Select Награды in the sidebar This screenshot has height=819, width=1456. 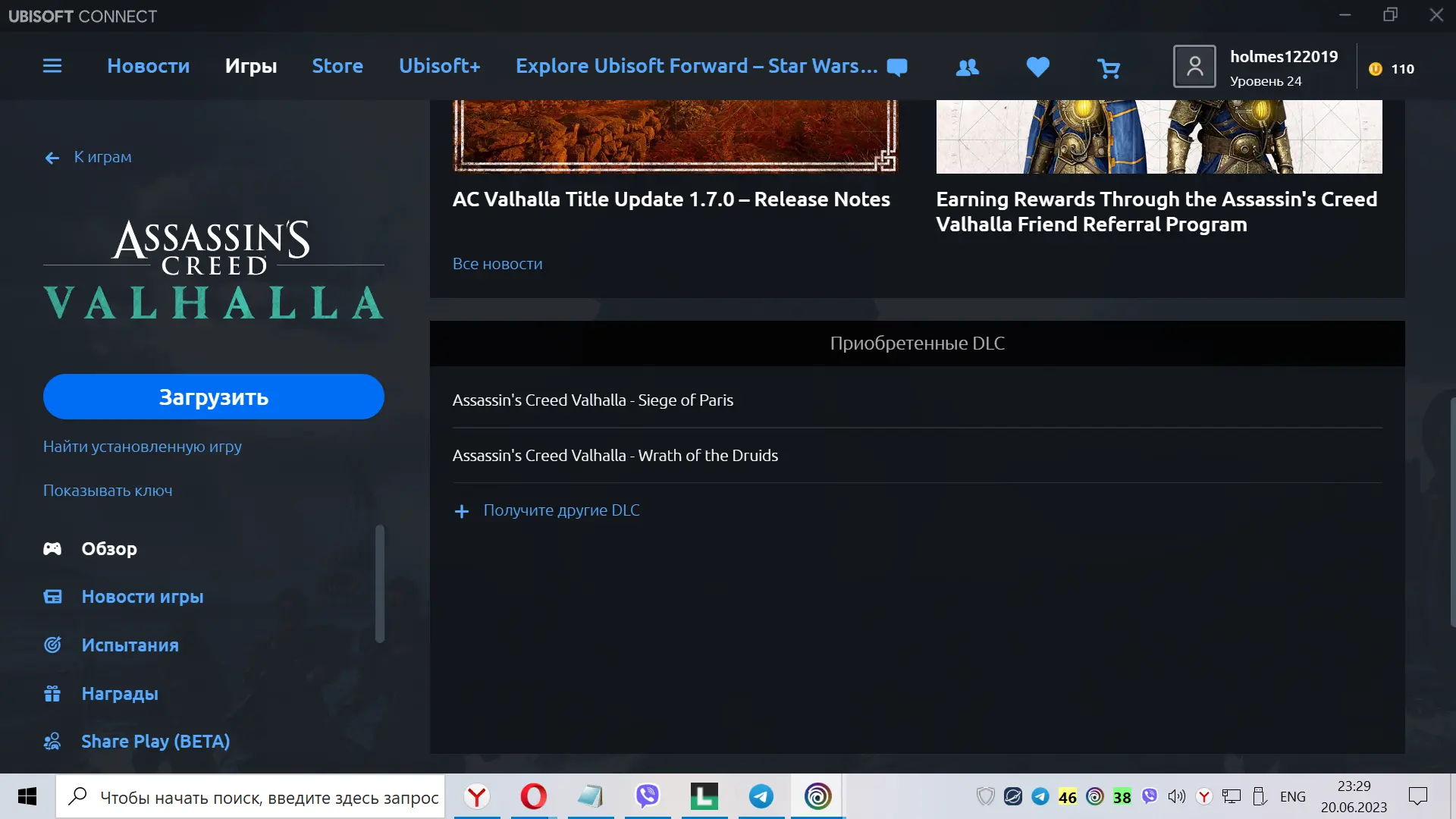click(120, 693)
